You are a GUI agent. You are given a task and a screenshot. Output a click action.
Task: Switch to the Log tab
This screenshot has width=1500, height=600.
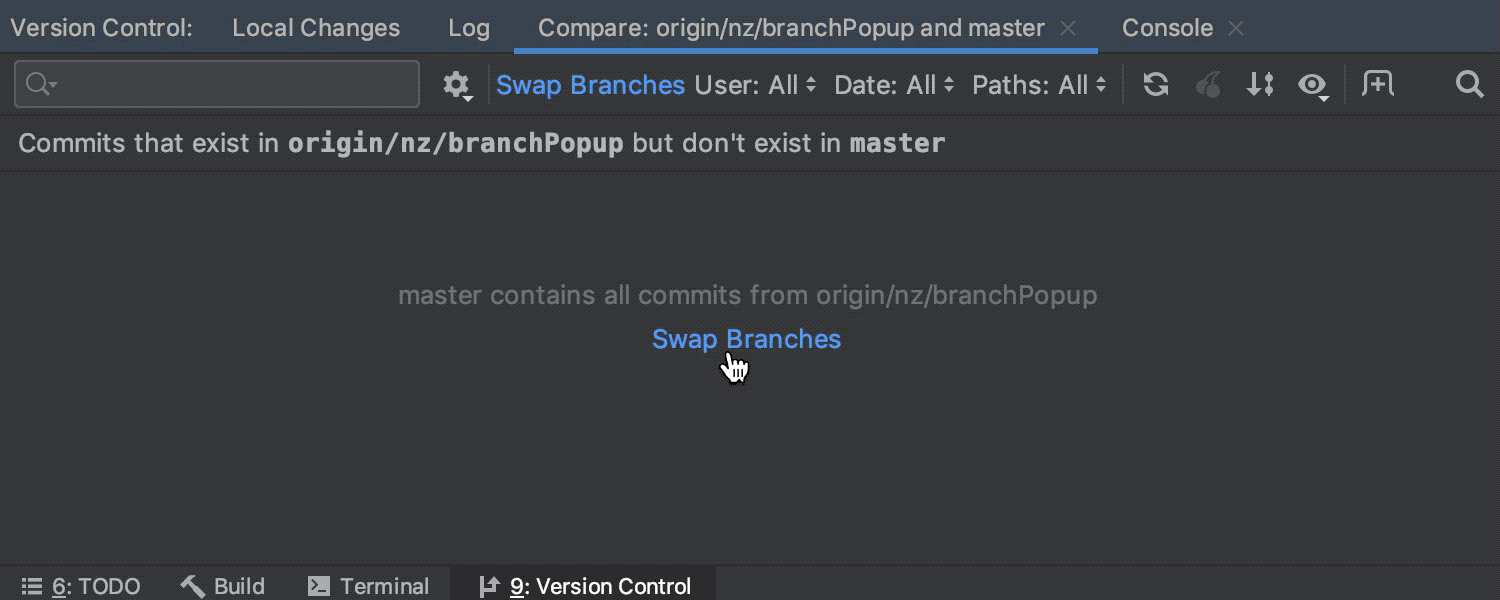[469, 28]
